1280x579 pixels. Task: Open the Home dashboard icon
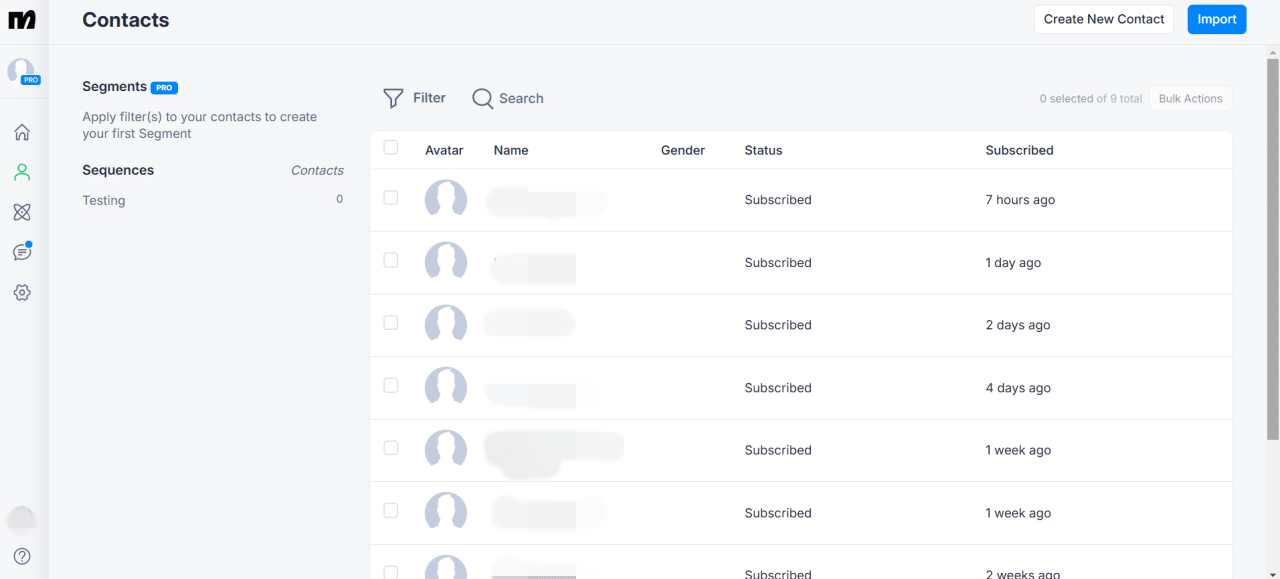pos(22,132)
